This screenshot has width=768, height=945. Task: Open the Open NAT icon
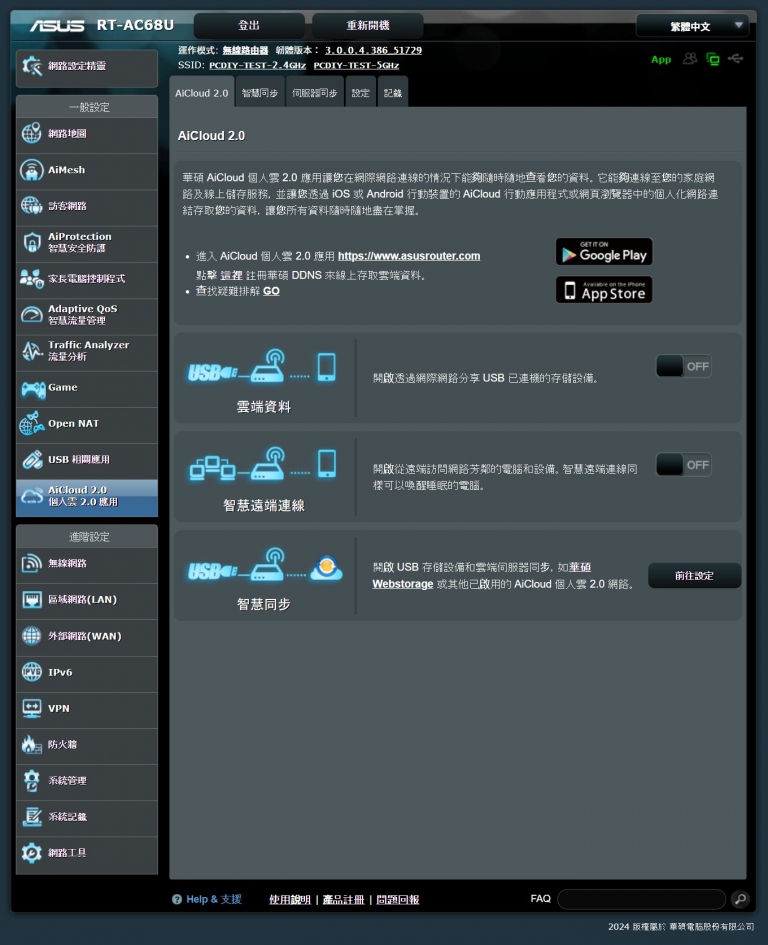(32, 423)
